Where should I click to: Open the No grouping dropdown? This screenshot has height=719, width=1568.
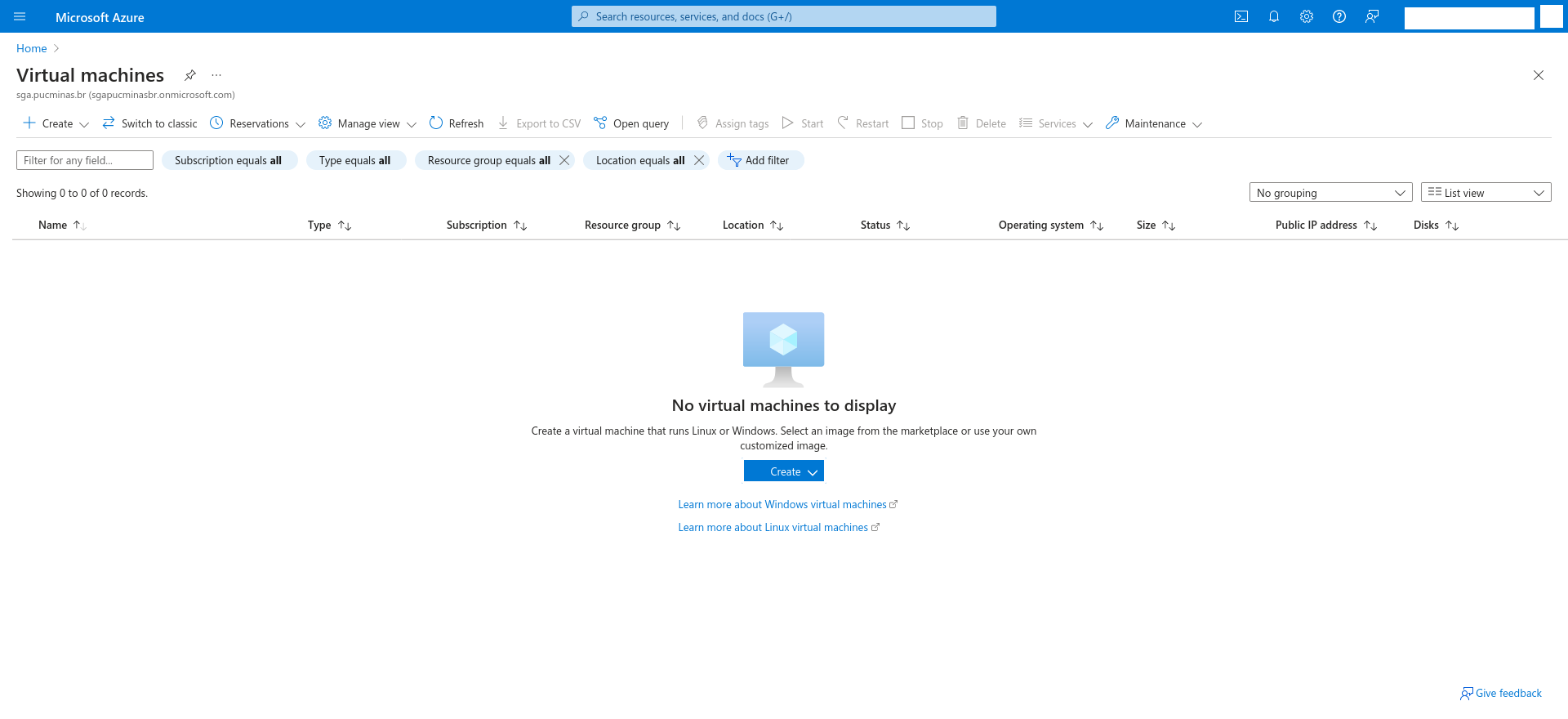1330,193
